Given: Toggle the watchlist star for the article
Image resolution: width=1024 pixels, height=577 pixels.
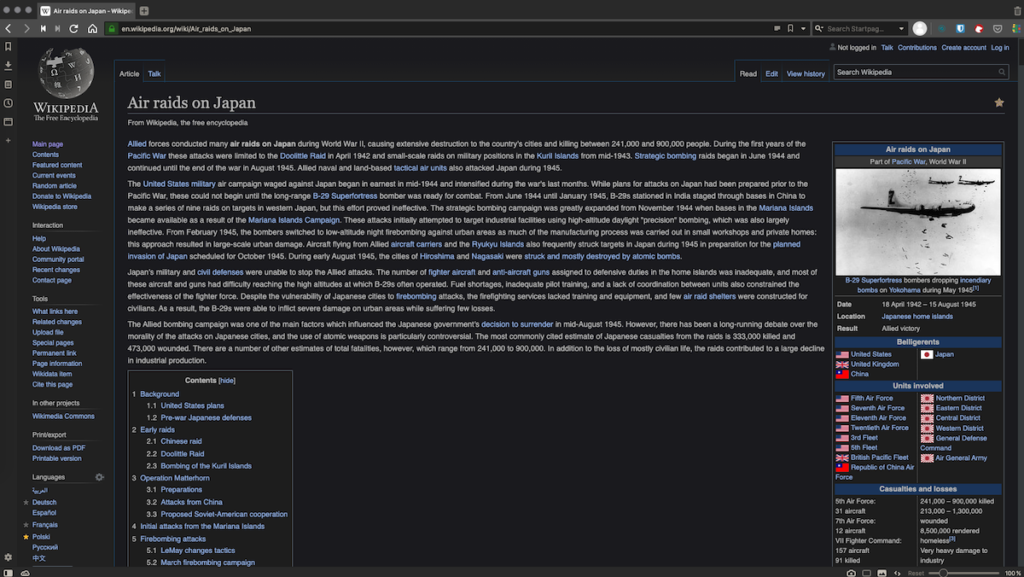Looking at the screenshot, I should (999, 101).
